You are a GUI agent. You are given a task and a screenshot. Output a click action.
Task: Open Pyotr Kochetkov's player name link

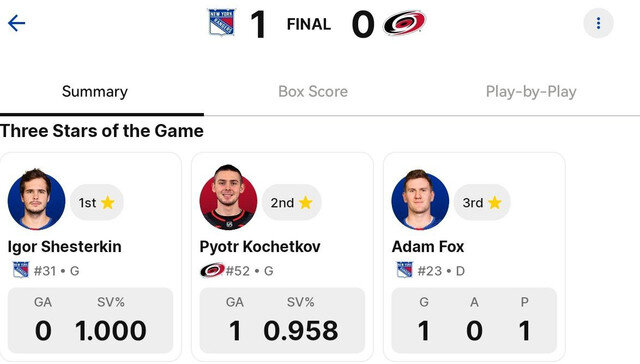[x=260, y=246]
